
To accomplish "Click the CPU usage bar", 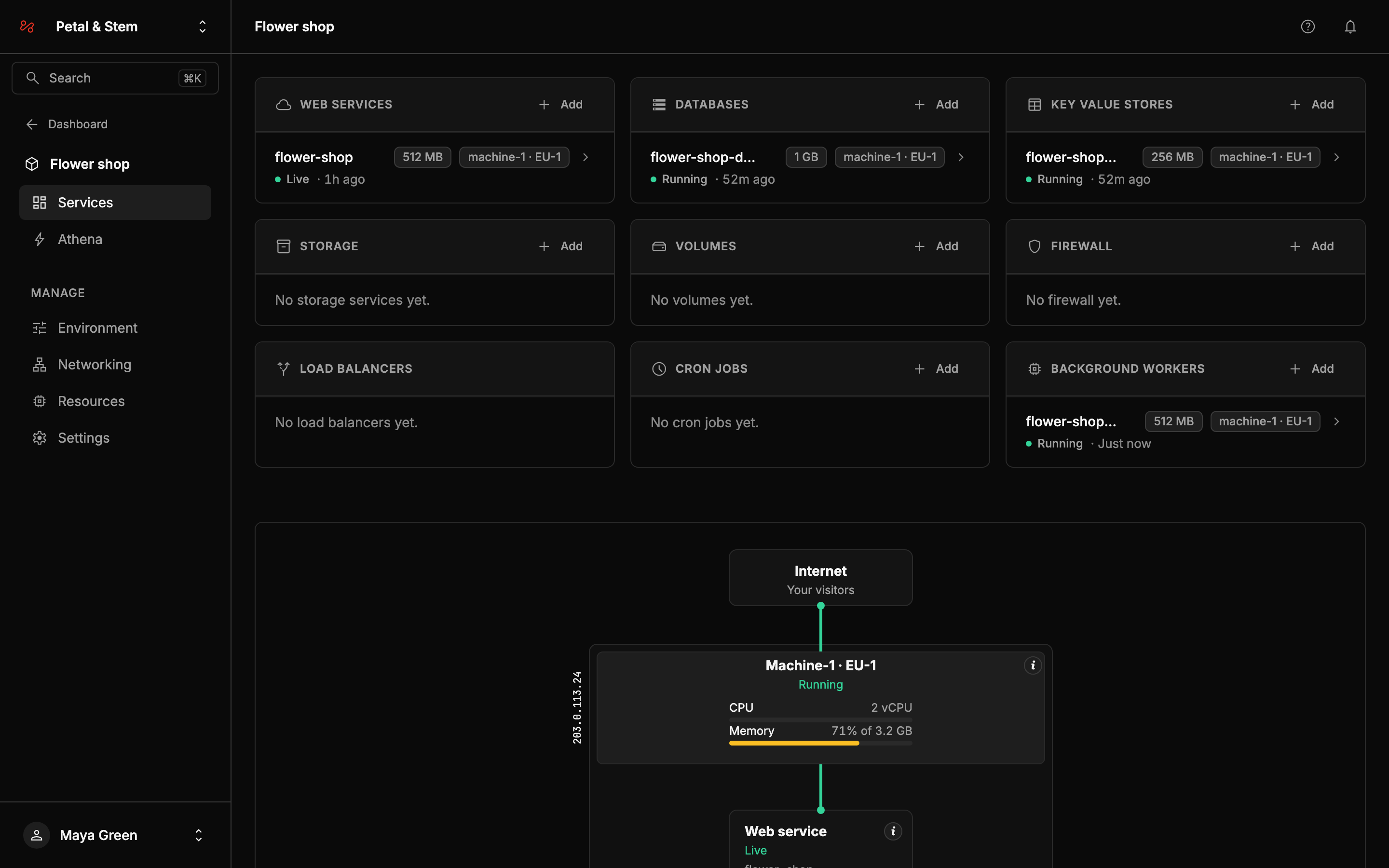I will click(x=820, y=719).
